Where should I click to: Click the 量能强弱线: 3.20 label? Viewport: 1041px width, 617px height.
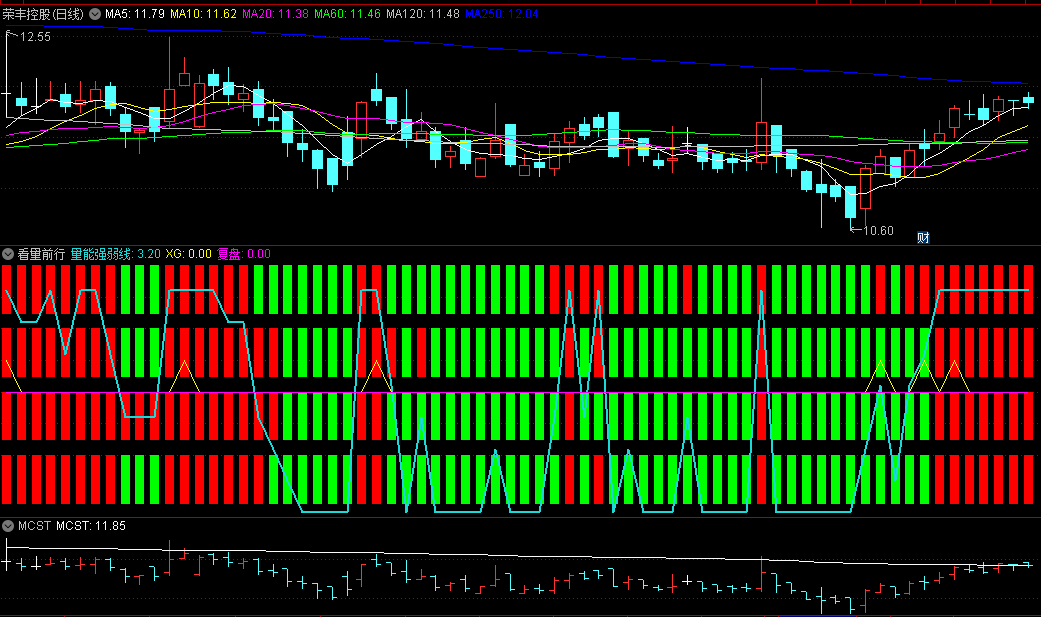tap(116, 254)
